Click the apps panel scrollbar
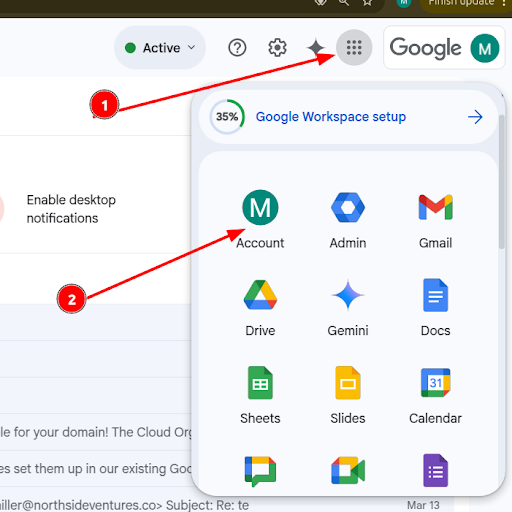Image resolution: width=512 pixels, height=512 pixels. [x=501, y=182]
